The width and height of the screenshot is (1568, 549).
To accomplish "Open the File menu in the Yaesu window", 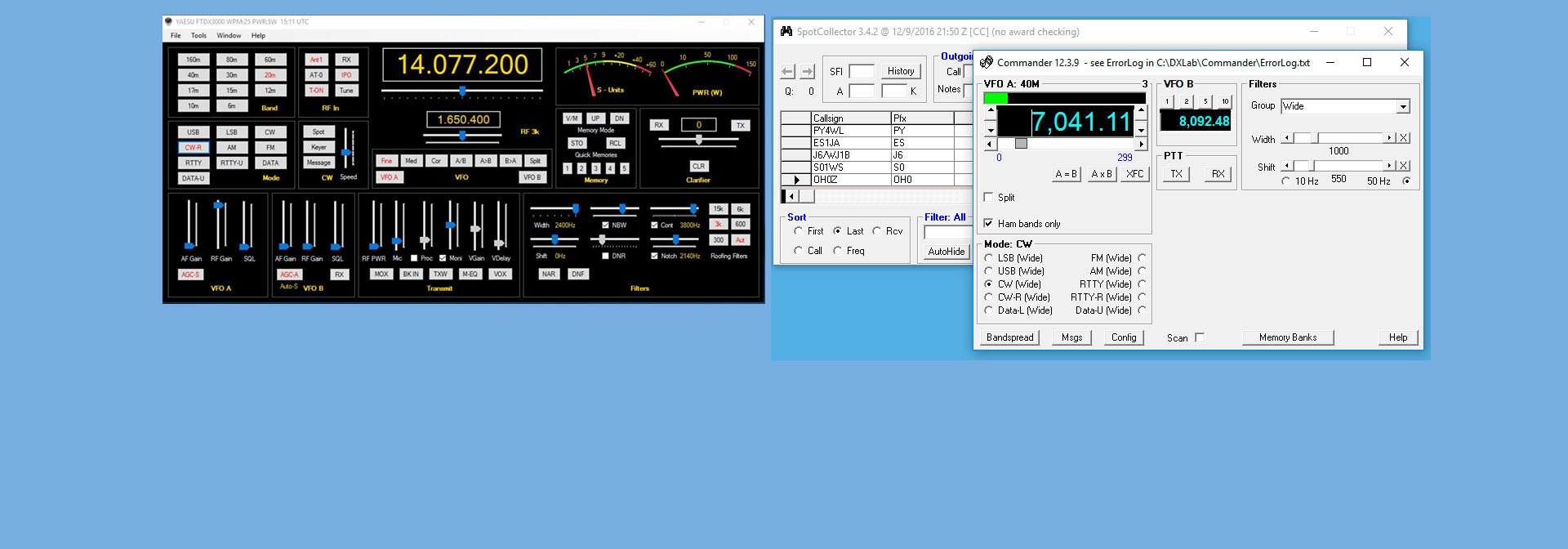I will pyautogui.click(x=176, y=36).
